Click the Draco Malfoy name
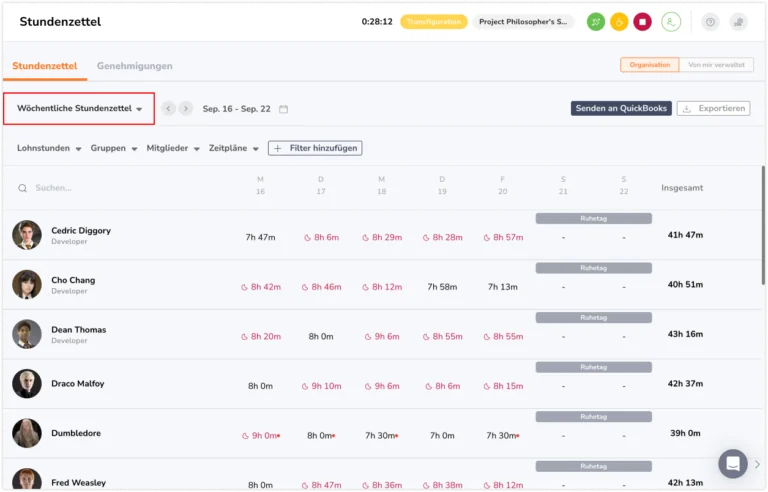This screenshot has height=492, width=768. (77, 384)
